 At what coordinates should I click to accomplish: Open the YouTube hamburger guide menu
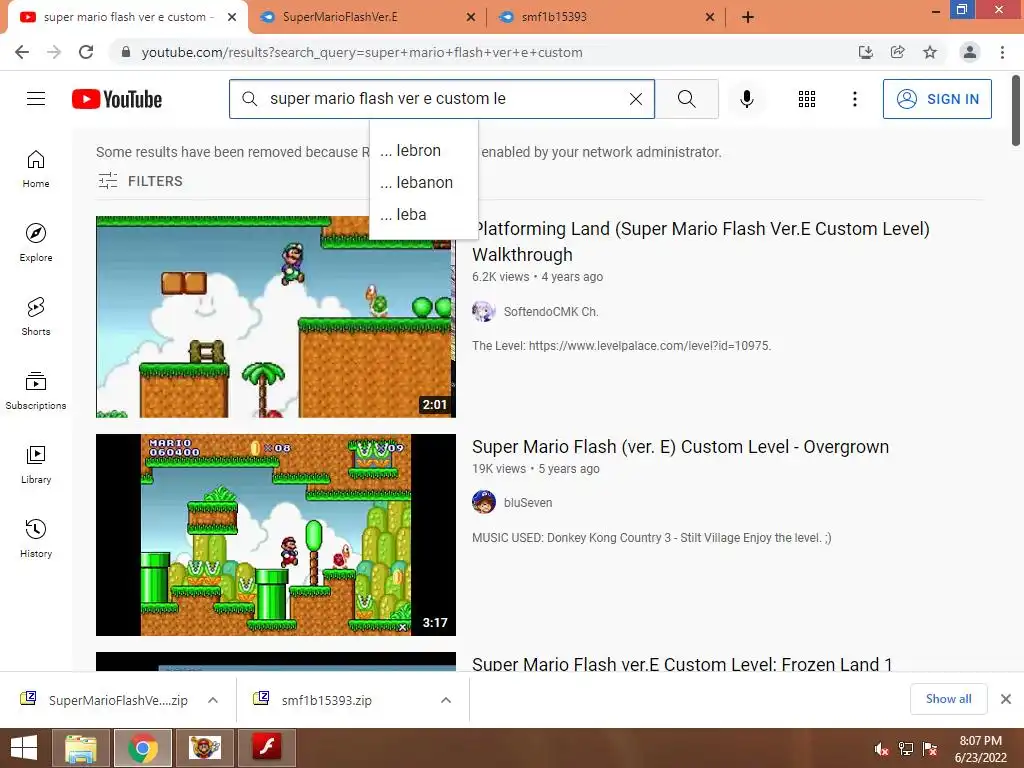(x=36, y=99)
